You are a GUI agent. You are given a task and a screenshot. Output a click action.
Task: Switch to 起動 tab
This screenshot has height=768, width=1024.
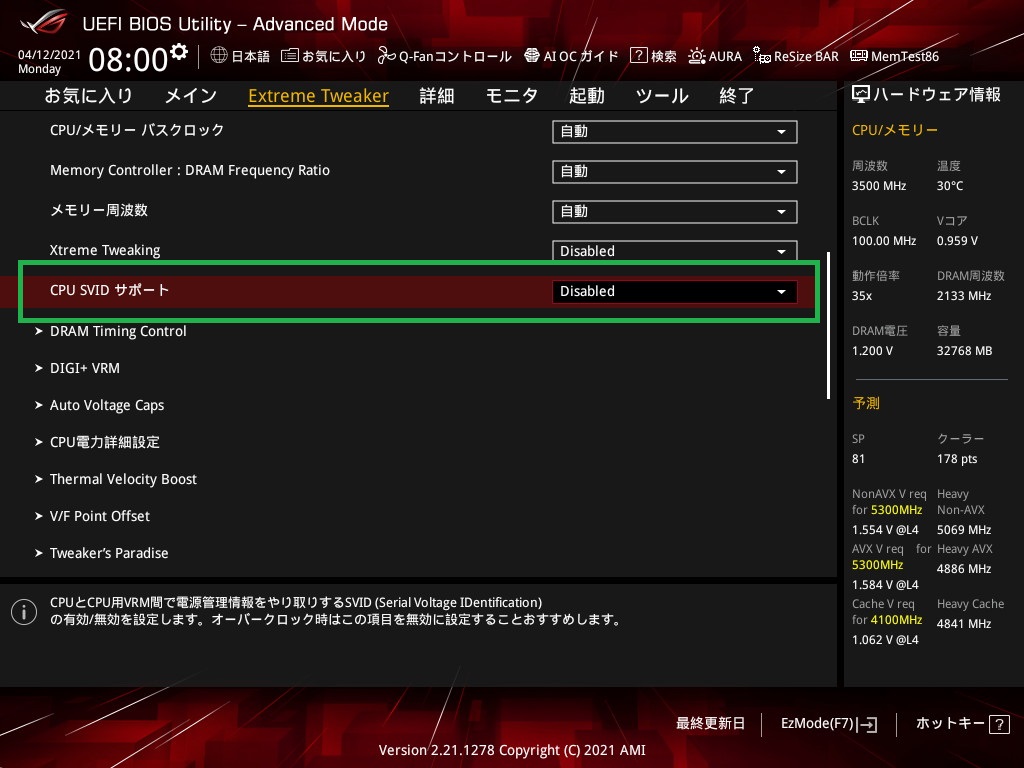(x=586, y=96)
